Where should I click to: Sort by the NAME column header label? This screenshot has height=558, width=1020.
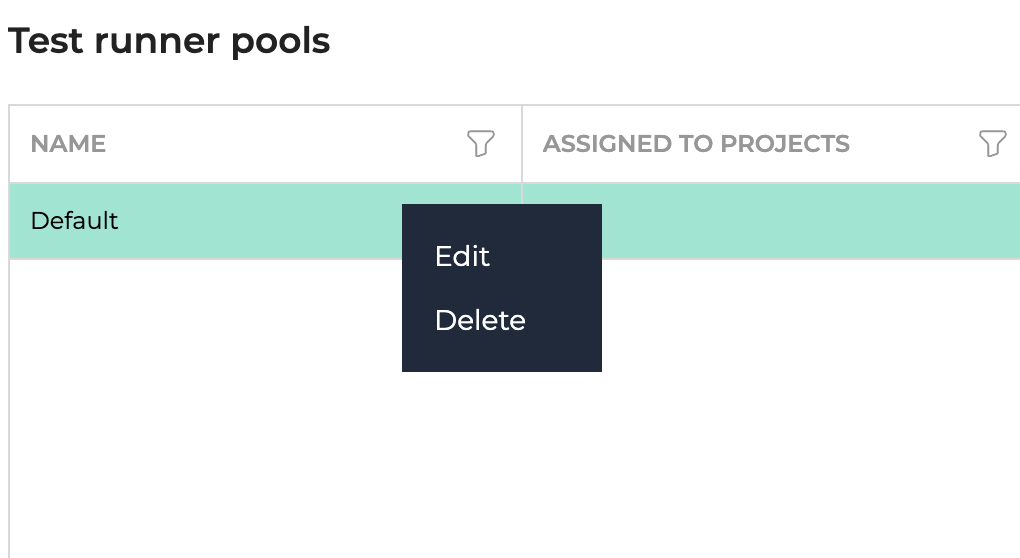(68, 144)
